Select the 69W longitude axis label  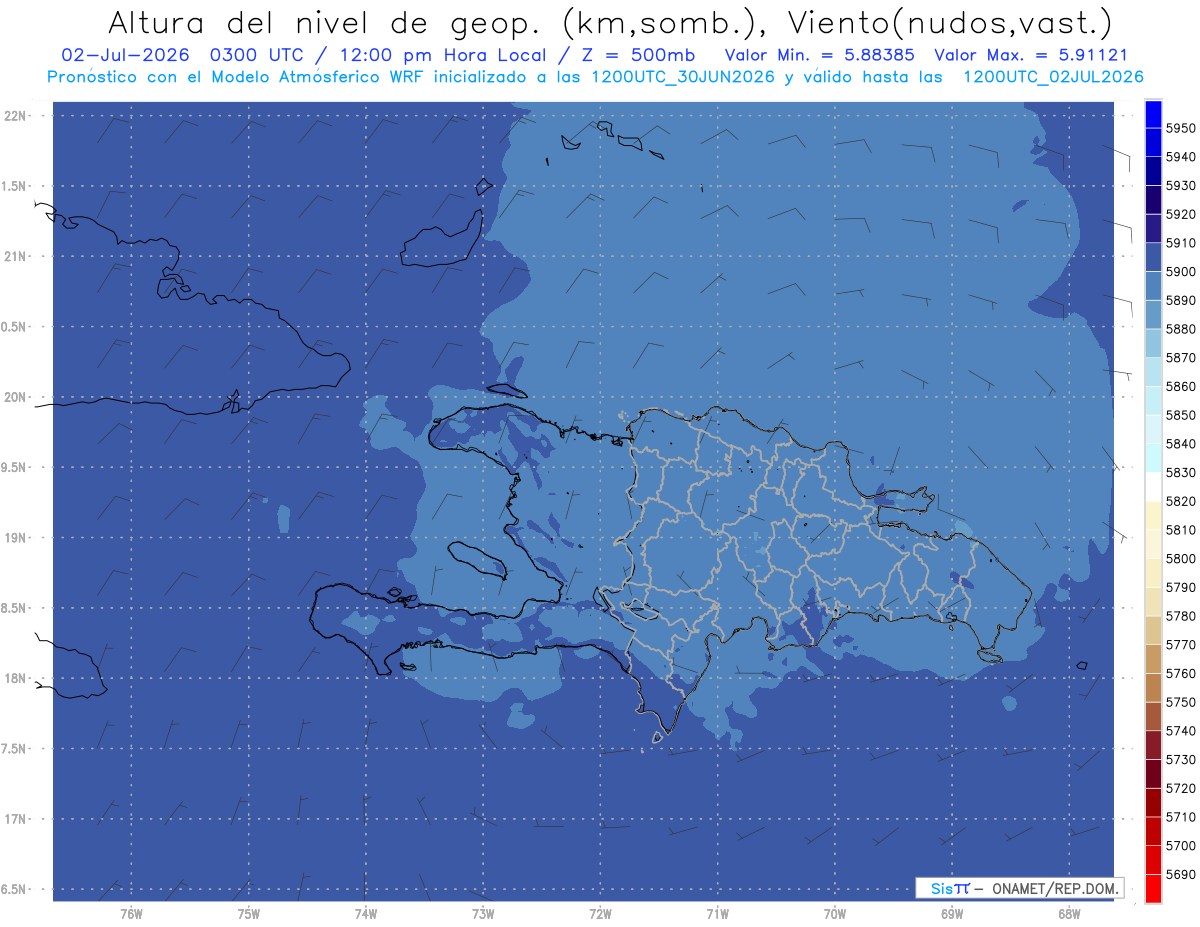coord(952,914)
